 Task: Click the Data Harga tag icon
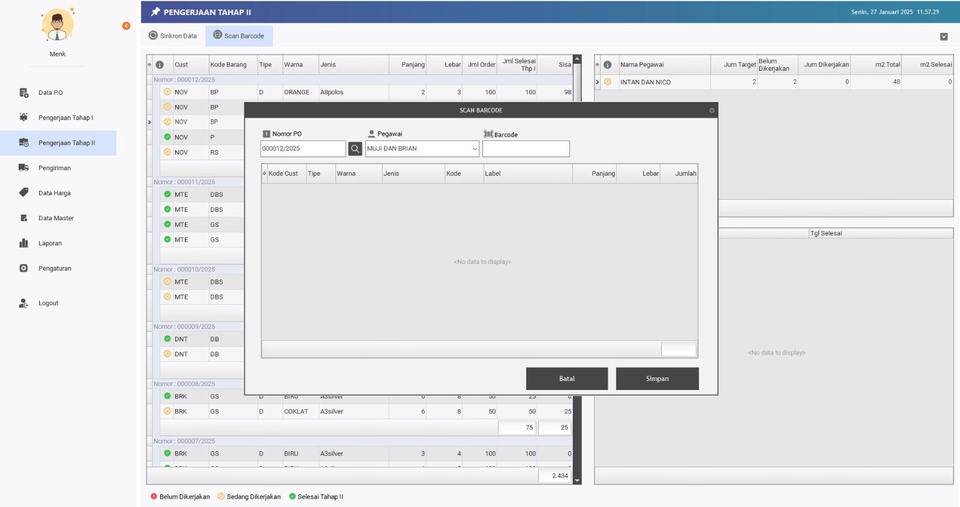pos(23,192)
